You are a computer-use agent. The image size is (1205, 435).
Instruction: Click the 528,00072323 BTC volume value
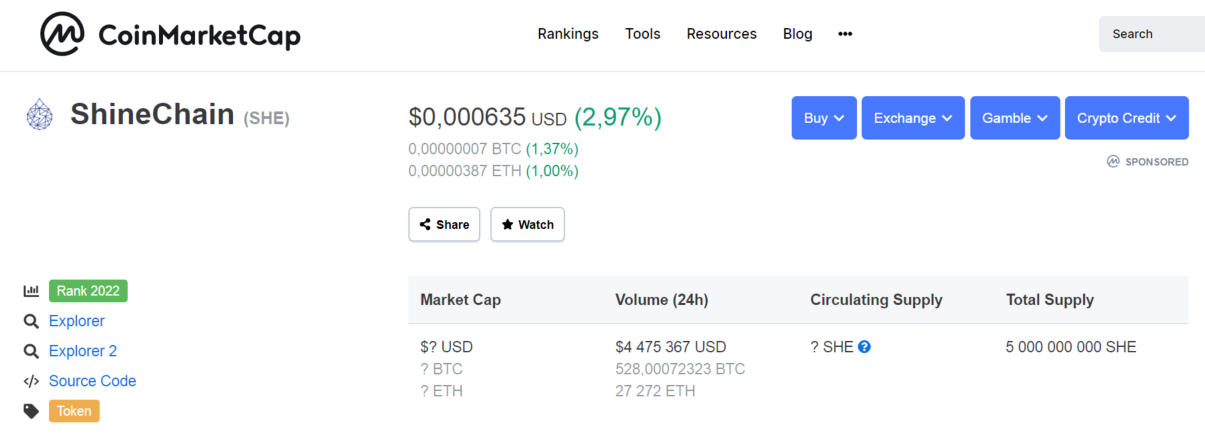click(680, 369)
